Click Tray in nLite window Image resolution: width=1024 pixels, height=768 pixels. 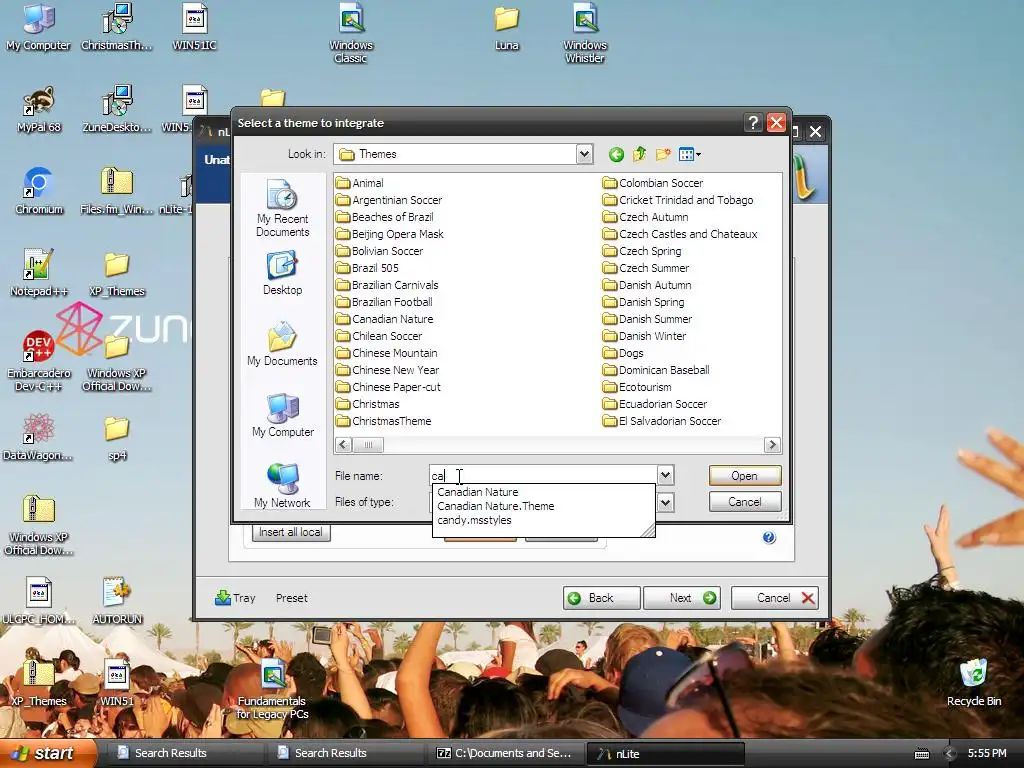tap(235, 598)
